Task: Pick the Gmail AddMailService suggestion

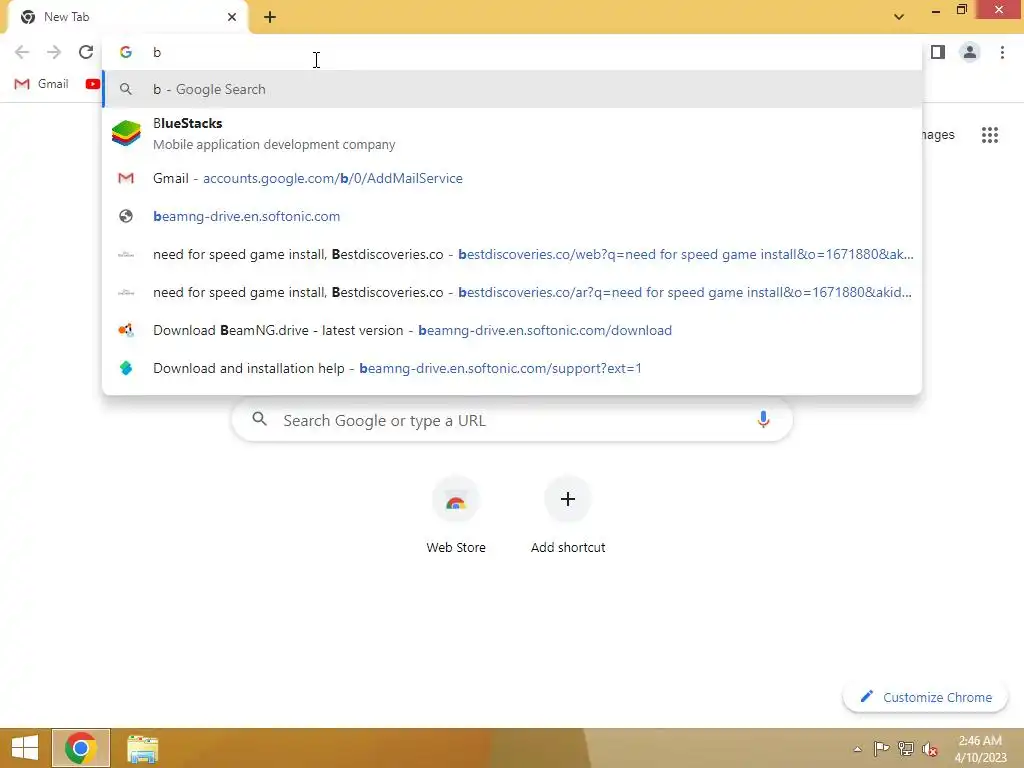Action: [512, 178]
